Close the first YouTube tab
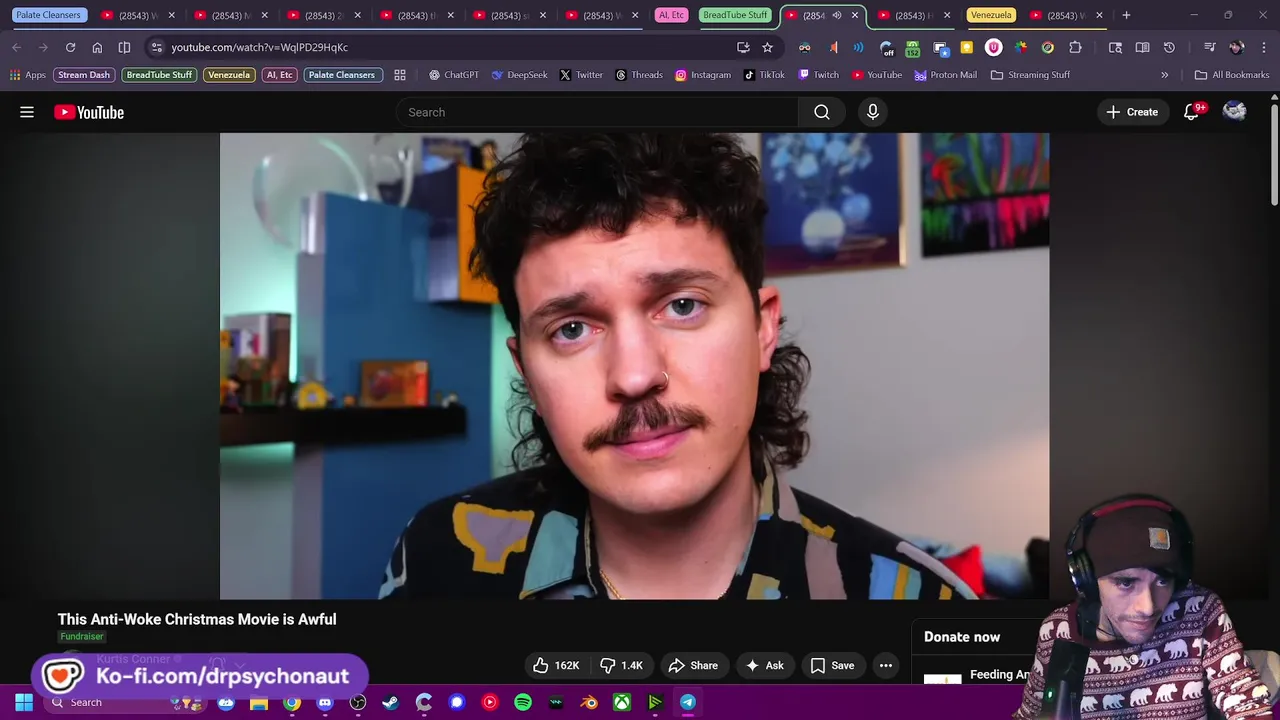Viewport: 1280px width, 720px height. click(x=171, y=15)
